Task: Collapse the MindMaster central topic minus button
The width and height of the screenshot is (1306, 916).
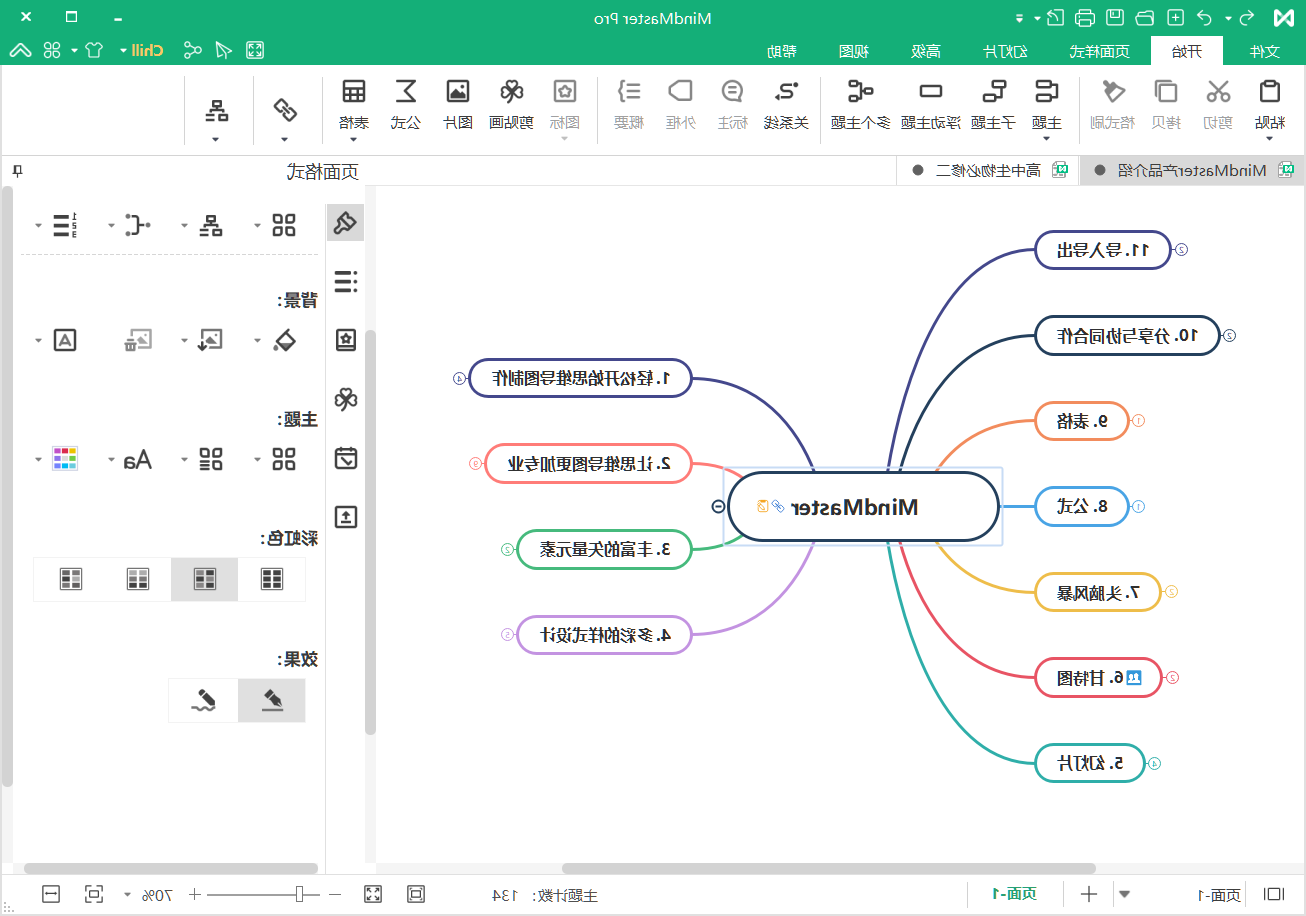Action: (x=717, y=506)
